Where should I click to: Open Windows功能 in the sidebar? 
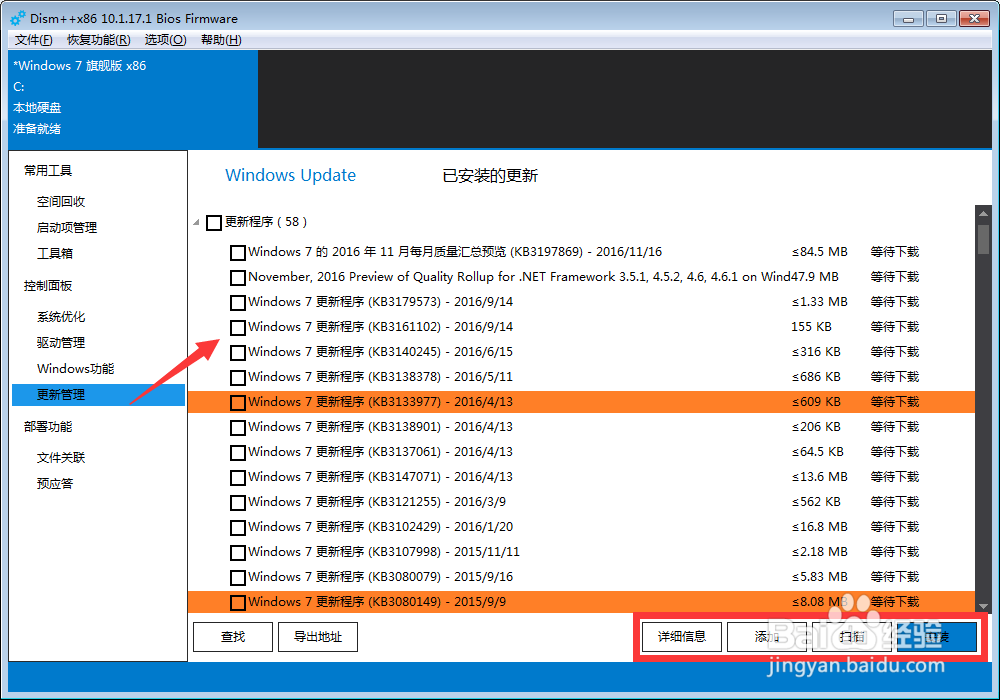click(x=75, y=368)
